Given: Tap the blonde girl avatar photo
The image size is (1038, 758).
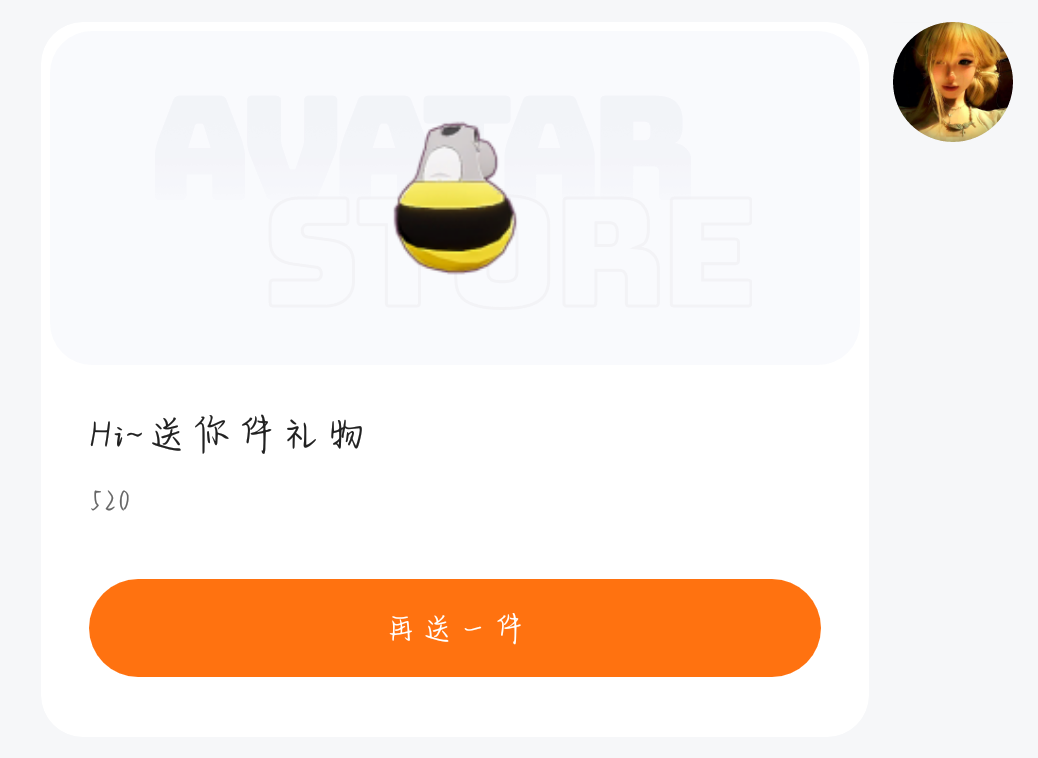Looking at the screenshot, I should [x=953, y=81].
